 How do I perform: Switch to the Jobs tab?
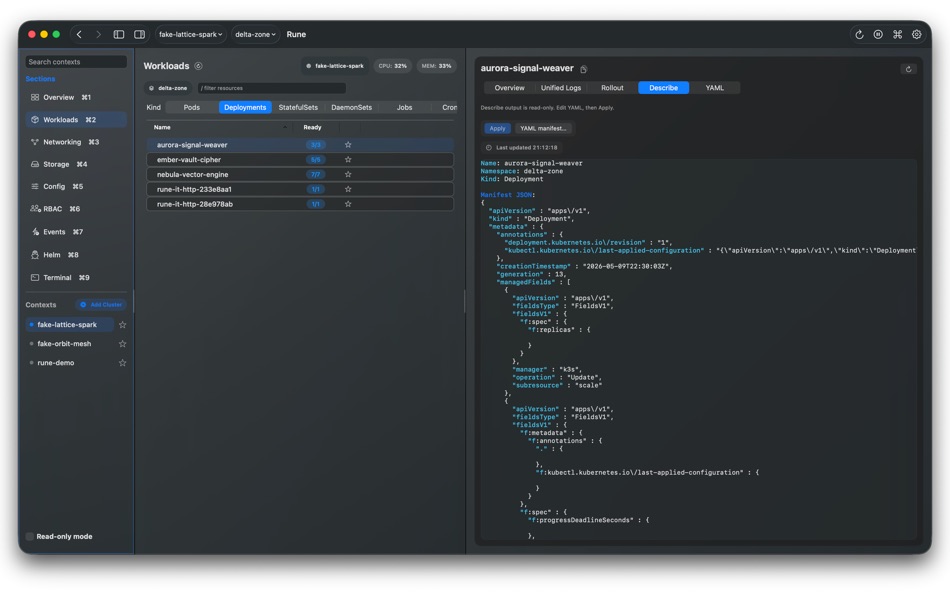[404, 107]
